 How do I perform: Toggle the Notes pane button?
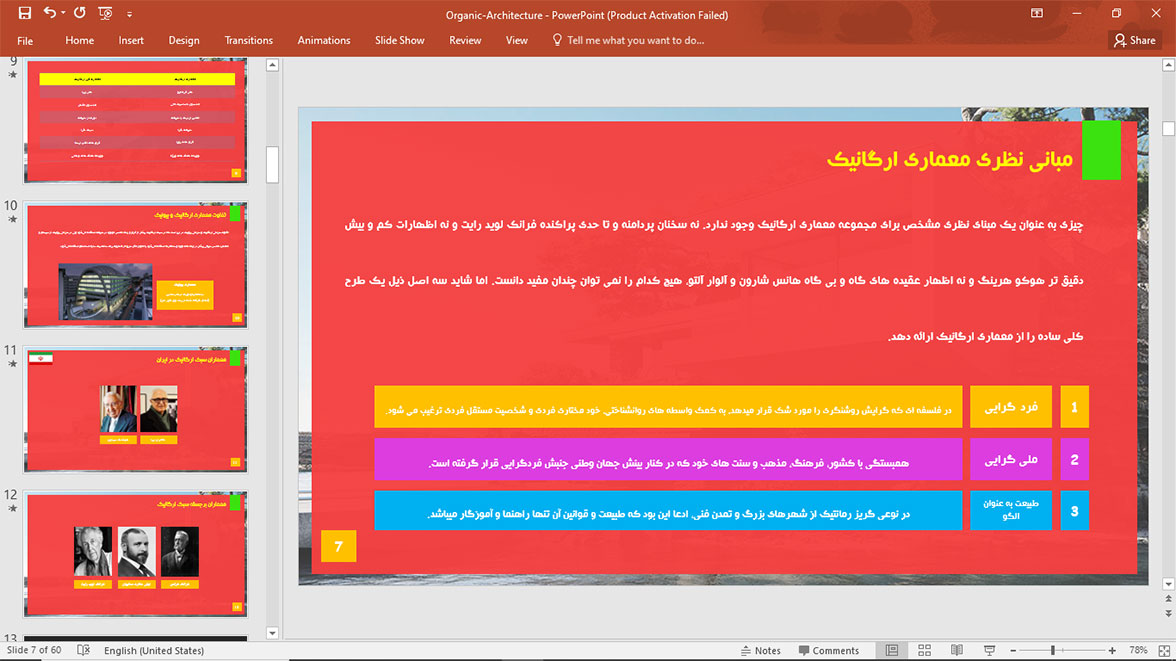click(x=760, y=650)
